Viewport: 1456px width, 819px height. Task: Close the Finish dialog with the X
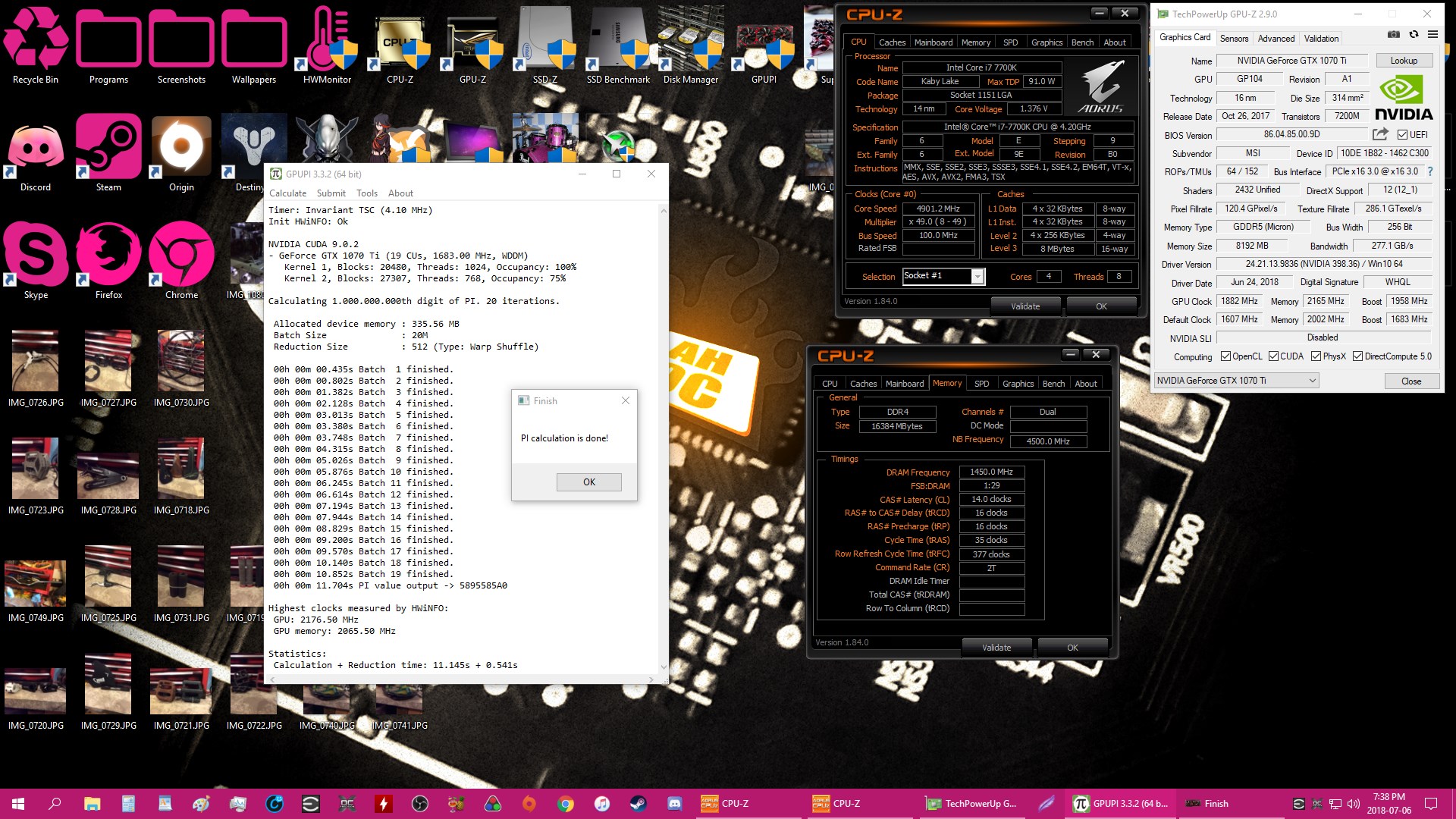(x=626, y=400)
